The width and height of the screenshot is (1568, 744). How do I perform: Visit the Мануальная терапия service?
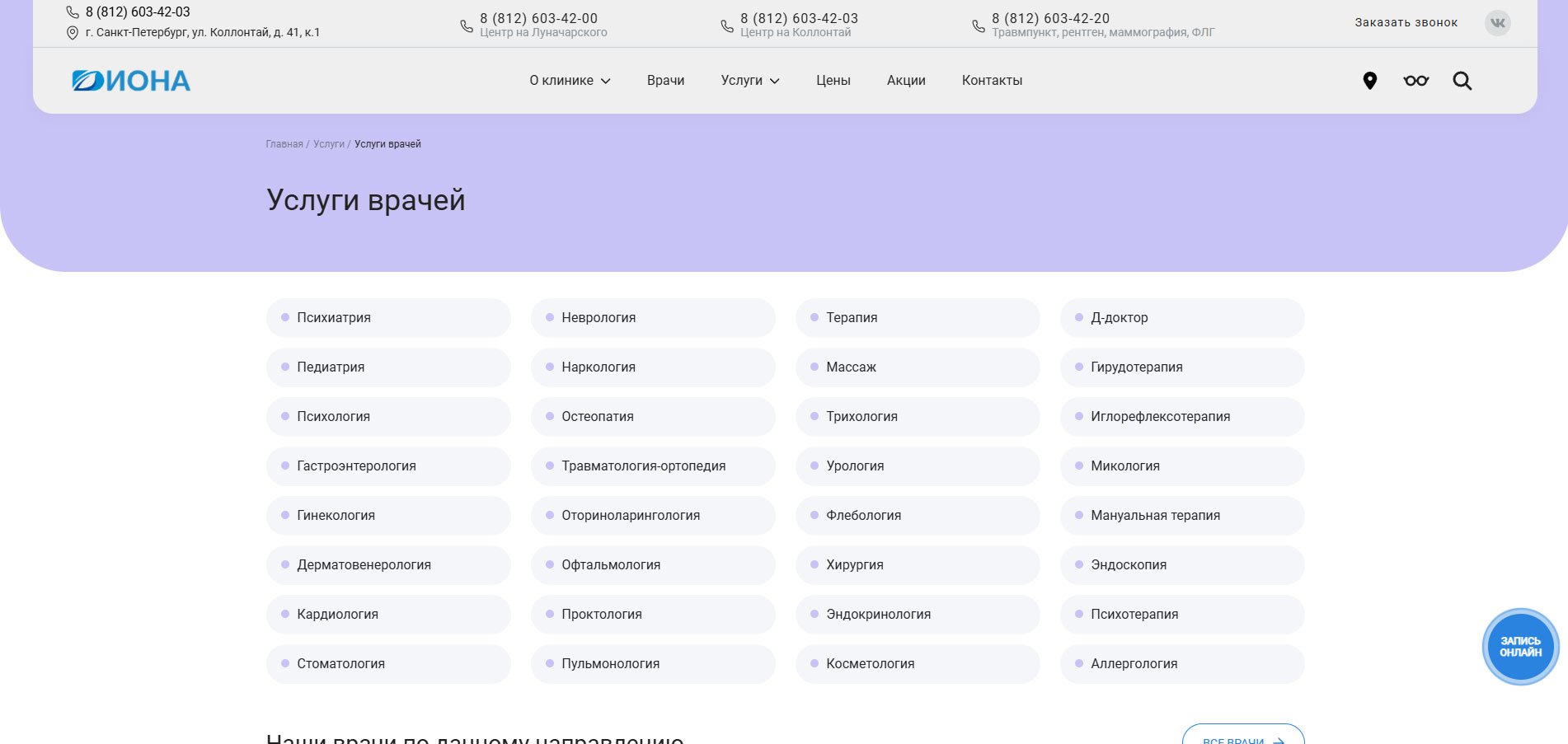click(1182, 516)
